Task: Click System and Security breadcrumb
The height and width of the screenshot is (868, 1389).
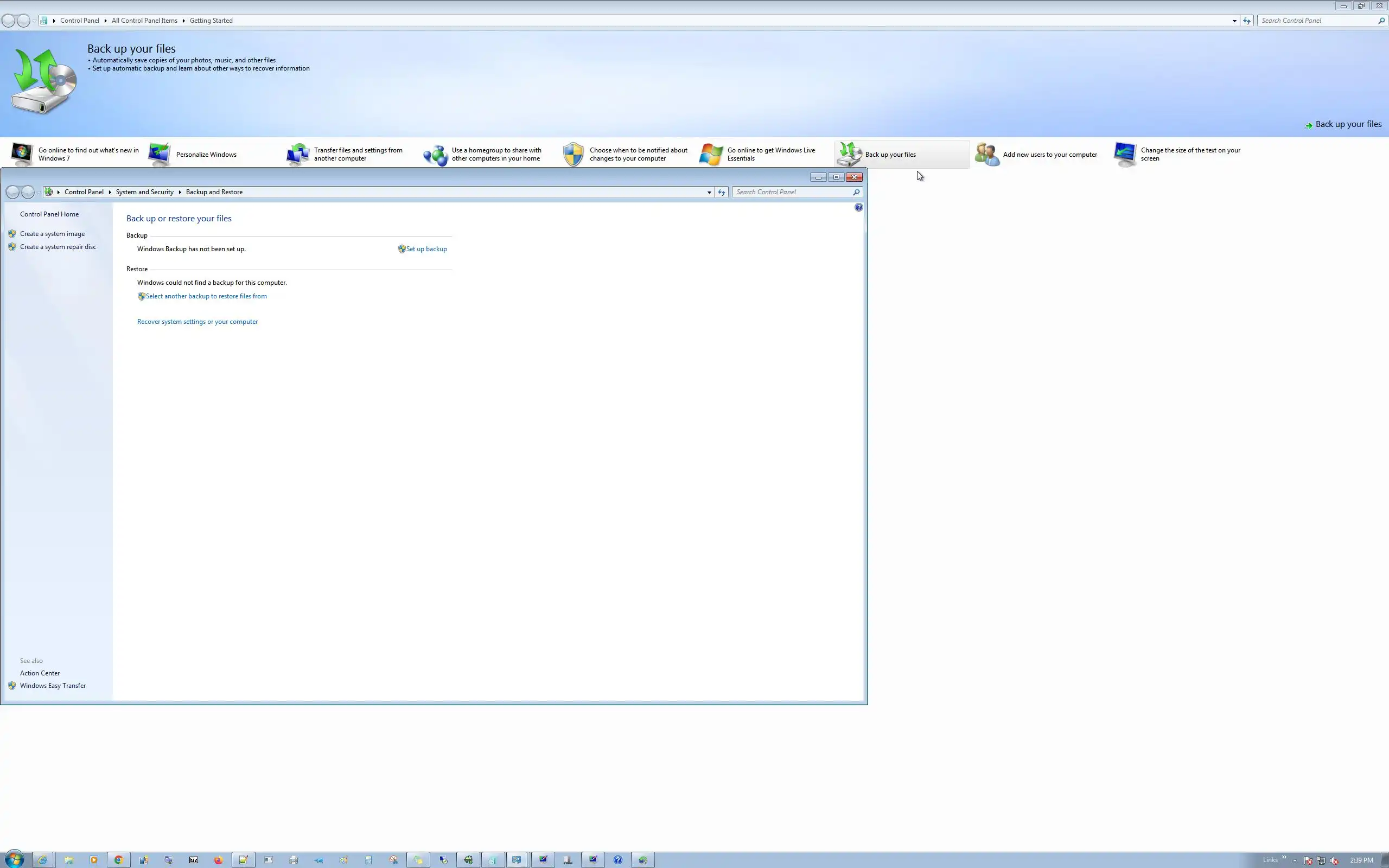Action: (145, 192)
